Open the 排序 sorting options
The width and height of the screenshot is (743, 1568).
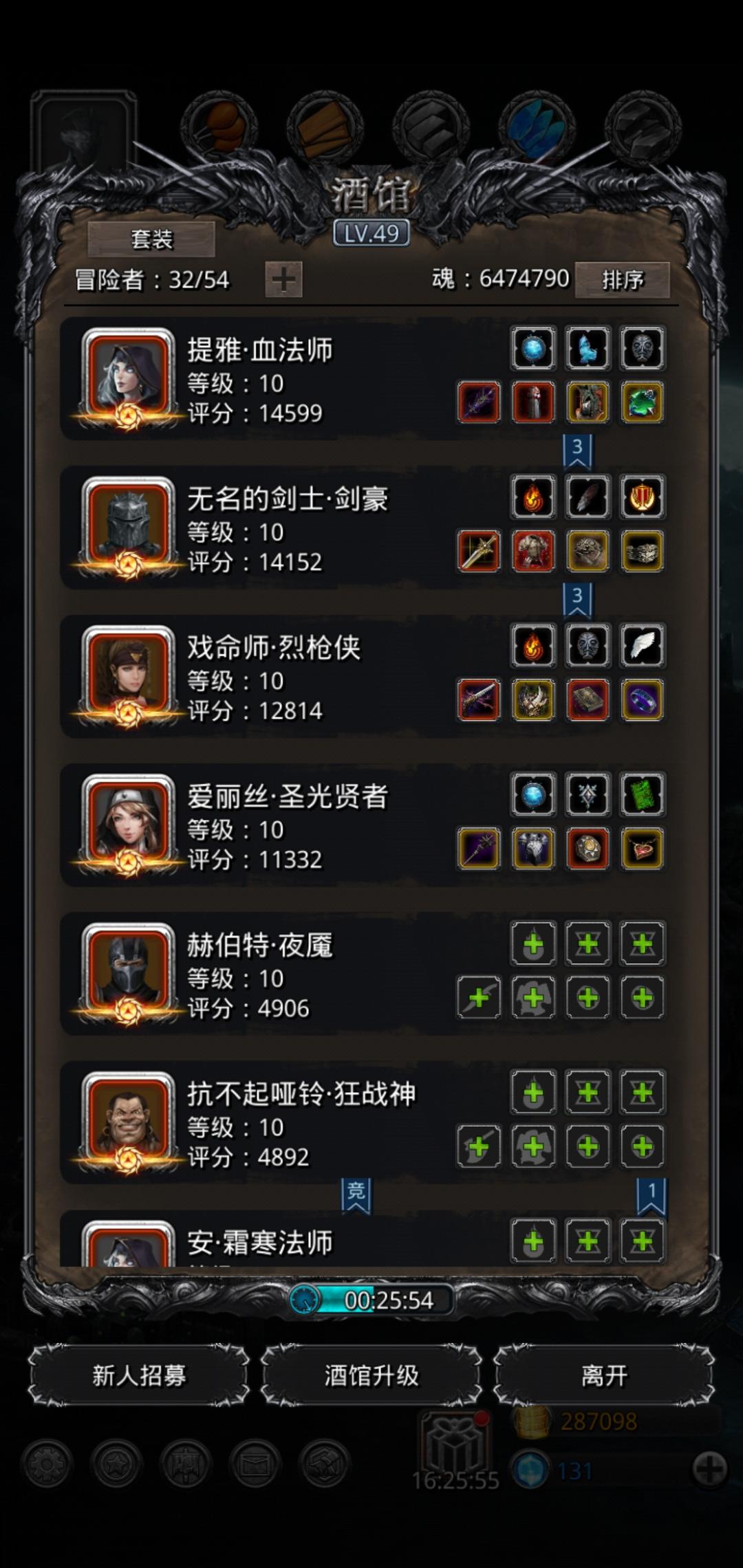(x=622, y=279)
